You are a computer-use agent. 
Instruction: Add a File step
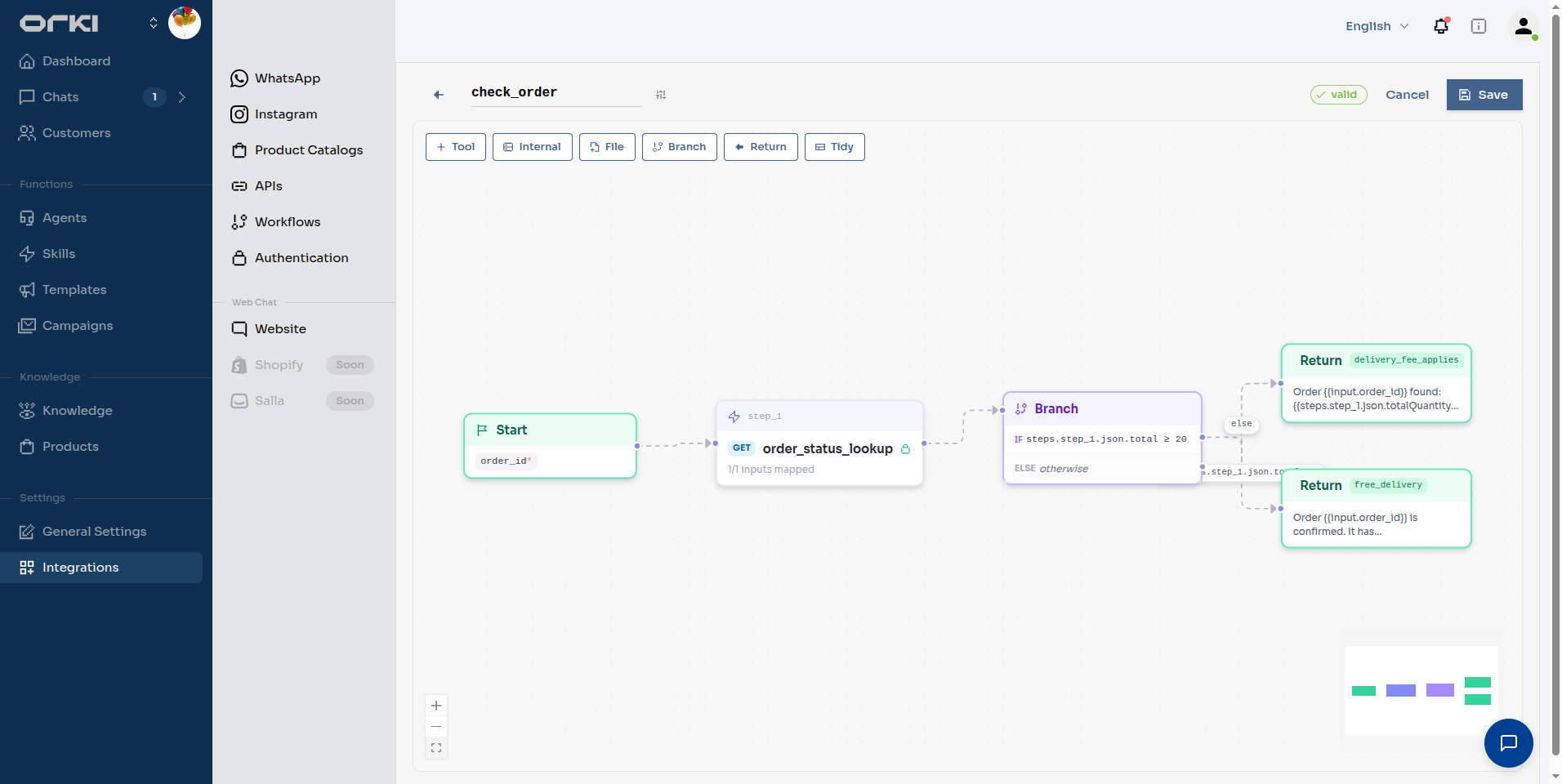pyautogui.click(x=607, y=147)
